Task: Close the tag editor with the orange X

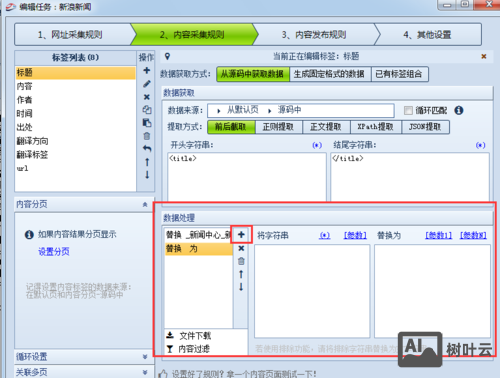Action: click(x=484, y=56)
